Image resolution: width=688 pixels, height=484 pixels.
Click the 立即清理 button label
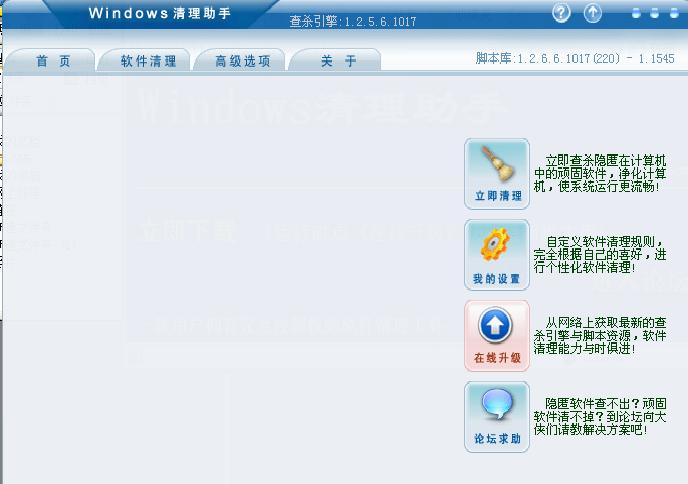(x=498, y=196)
